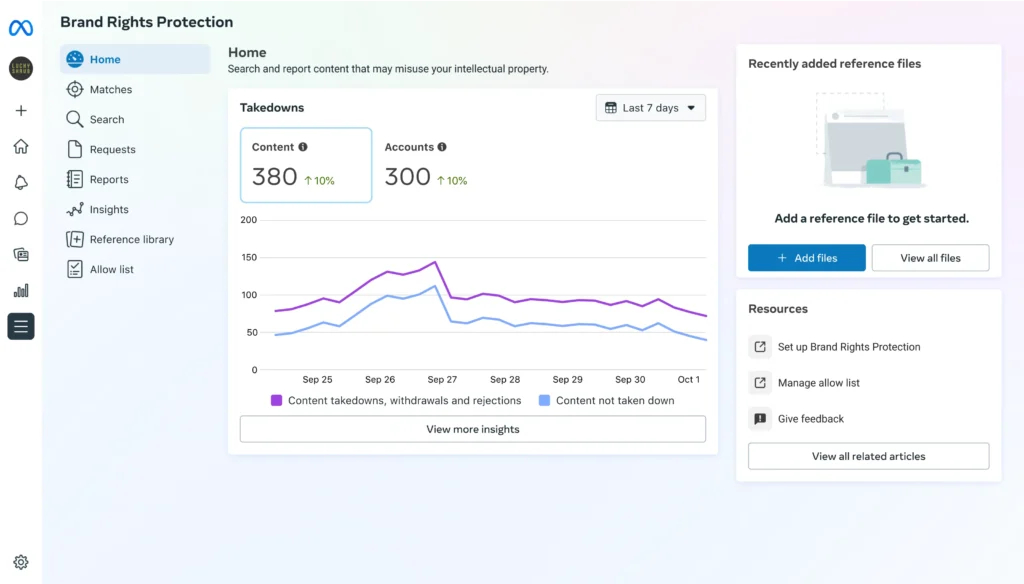
Task: Open the chat bubble messages icon
Action: (21, 218)
